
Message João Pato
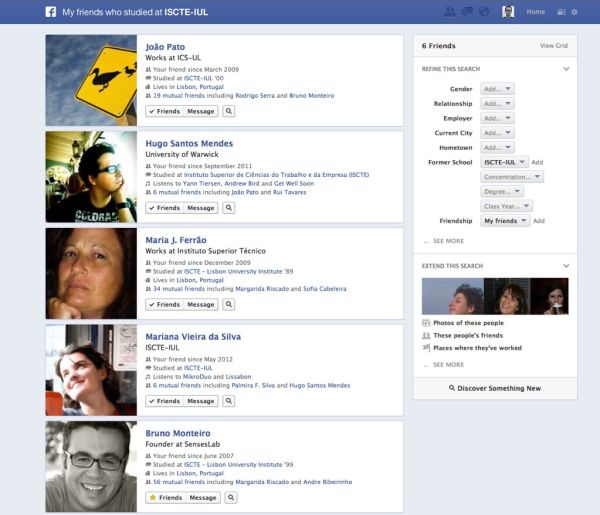coord(201,111)
